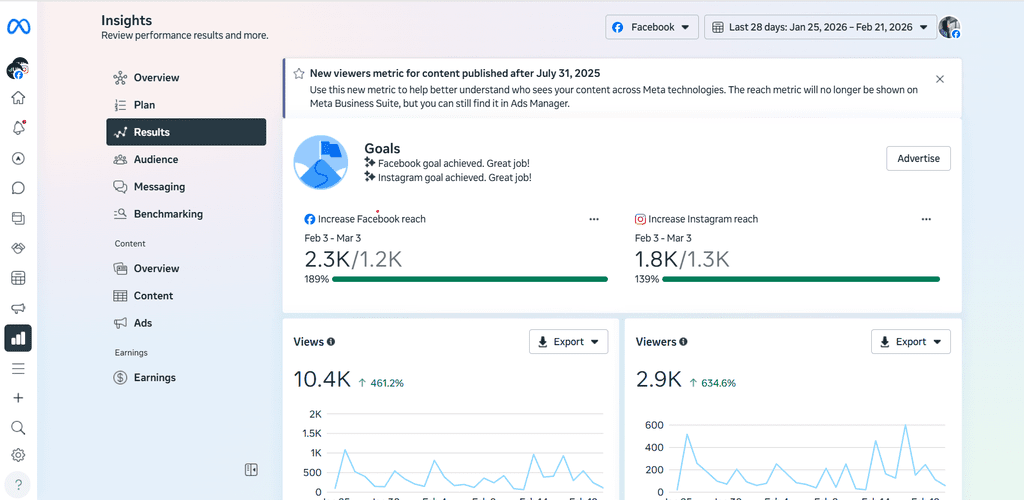Expand the Viewers Export dropdown
This screenshot has width=1024, height=500.
[x=910, y=342]
